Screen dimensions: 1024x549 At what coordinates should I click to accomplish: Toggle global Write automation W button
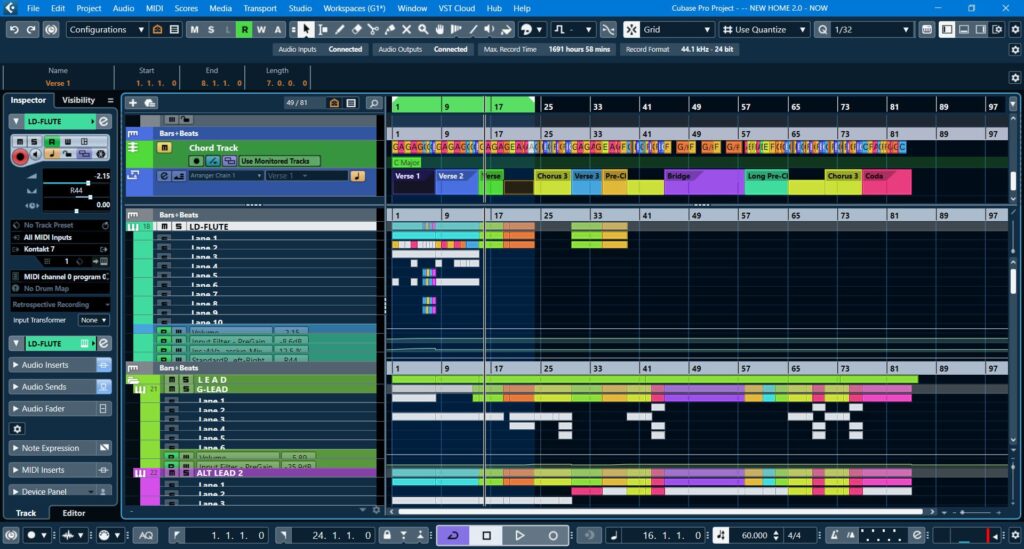coord(261,29)
